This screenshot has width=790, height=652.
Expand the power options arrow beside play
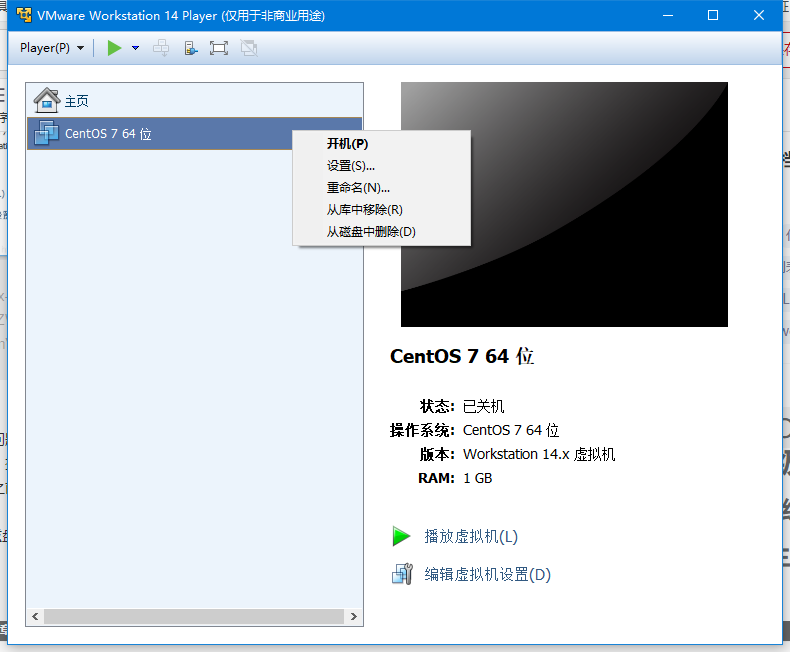click(135, 48)
